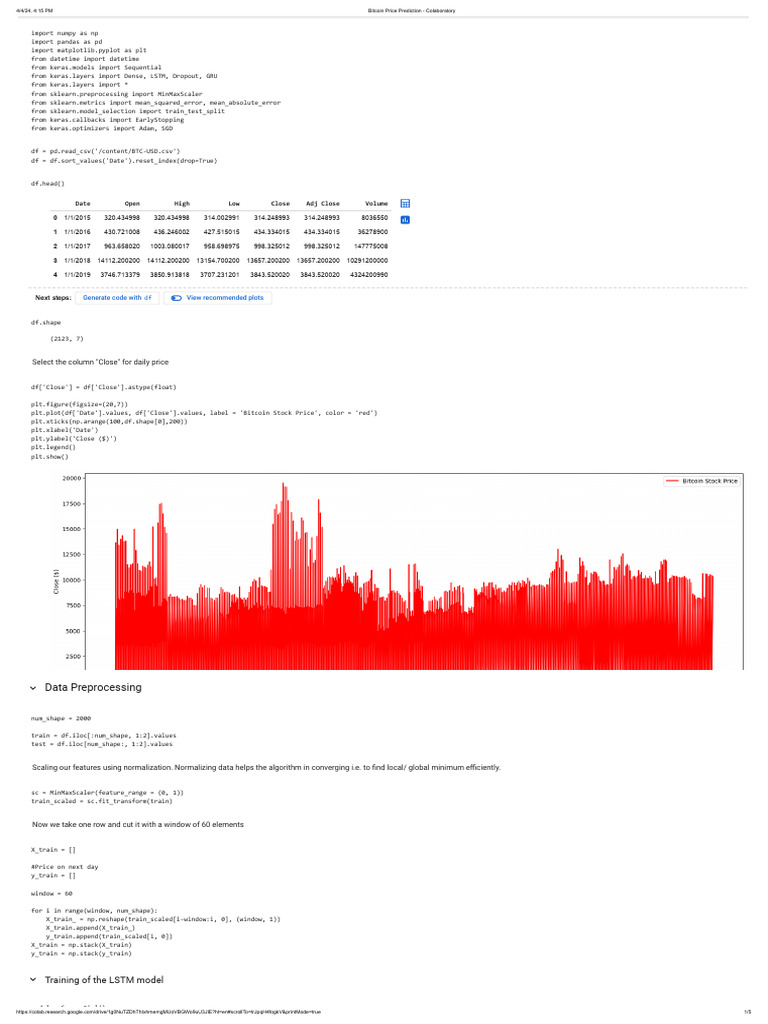The image size is (768, 1024).
Task: Click the Open value '430.721008'
Action: (122, 232)
